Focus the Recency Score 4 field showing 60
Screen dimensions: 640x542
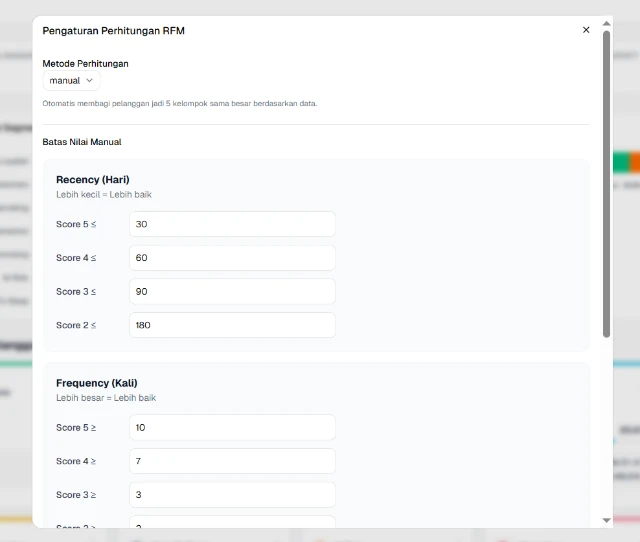click(232, 258)
